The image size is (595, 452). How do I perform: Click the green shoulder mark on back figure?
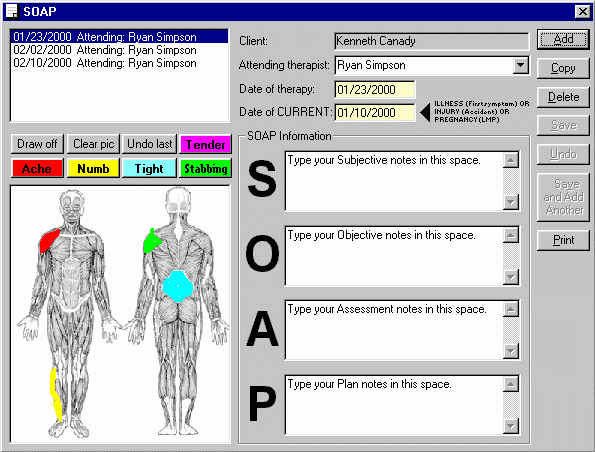coord(152,241)
